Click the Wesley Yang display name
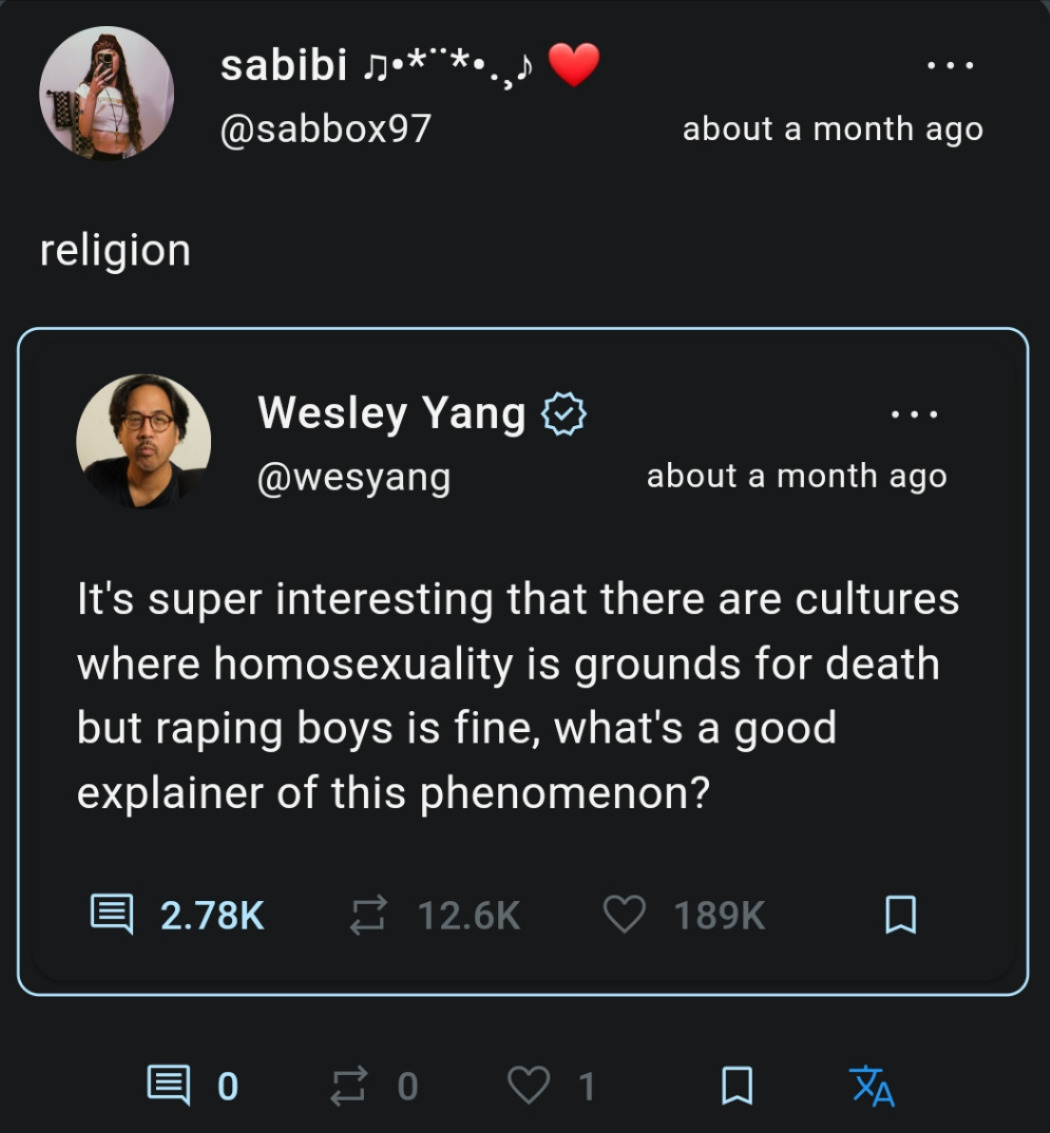Screen dimensions: 1050x1133 [391, 413]
